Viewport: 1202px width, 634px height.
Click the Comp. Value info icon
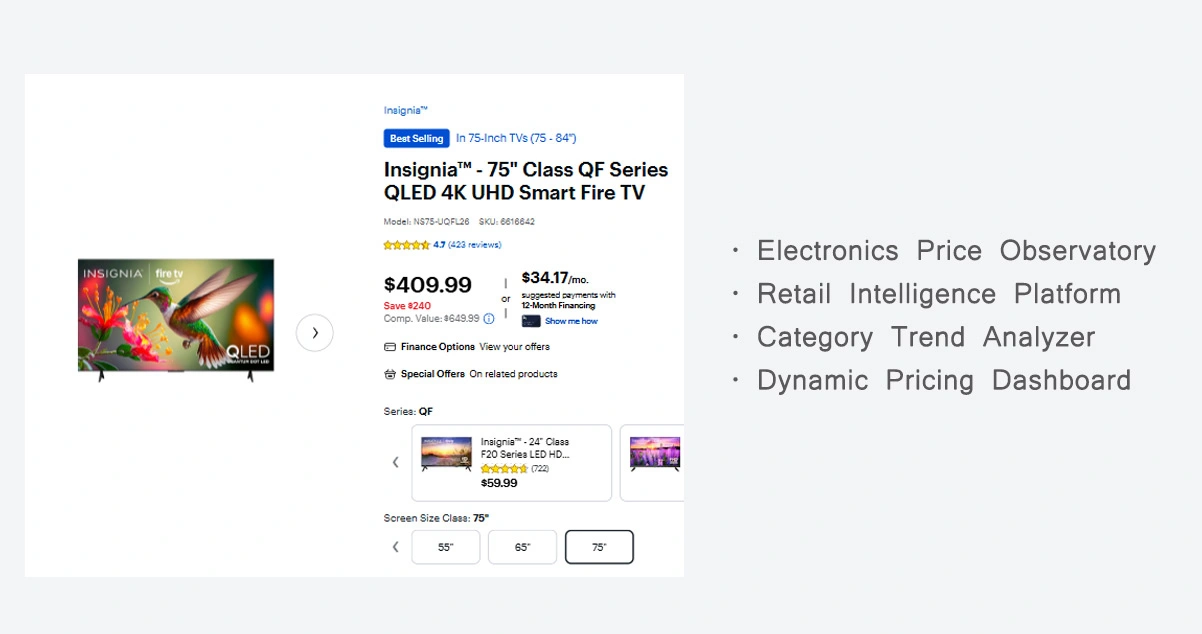(x=489, y=319)
